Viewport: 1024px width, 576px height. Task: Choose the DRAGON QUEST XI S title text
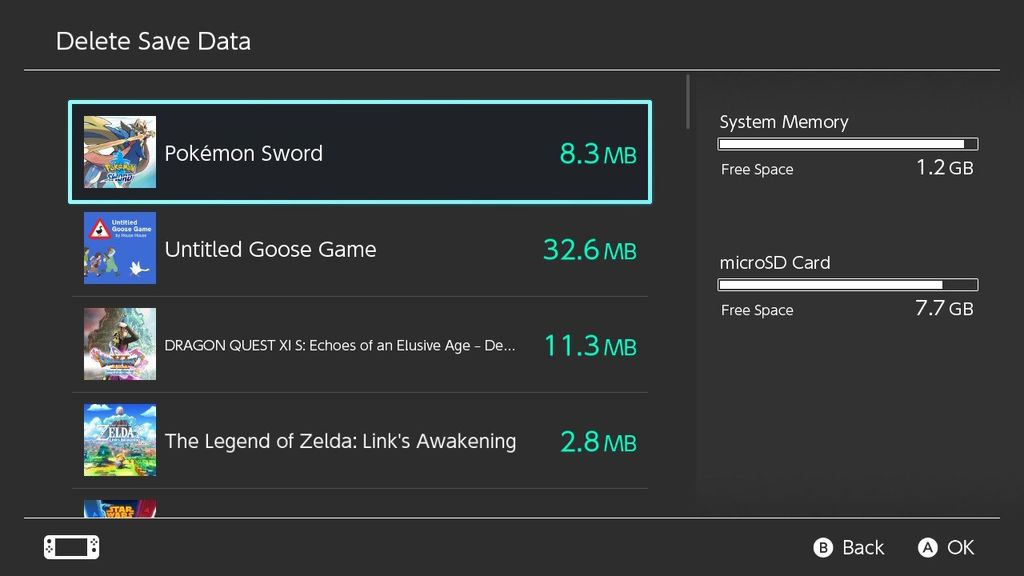tap(340, 345)
